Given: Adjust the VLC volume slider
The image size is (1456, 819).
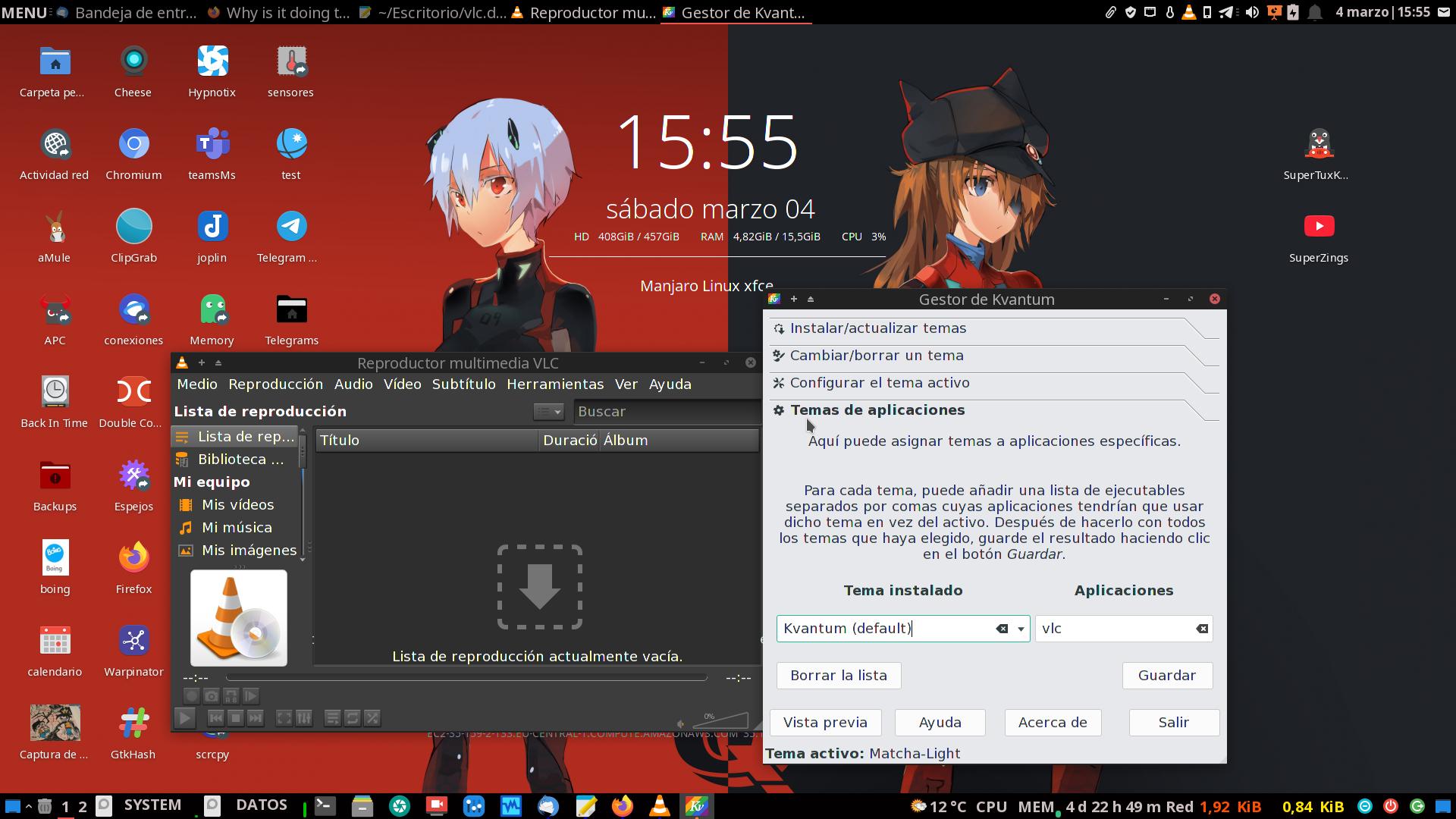Looking at the screenshot, I should tap(720, 720).
